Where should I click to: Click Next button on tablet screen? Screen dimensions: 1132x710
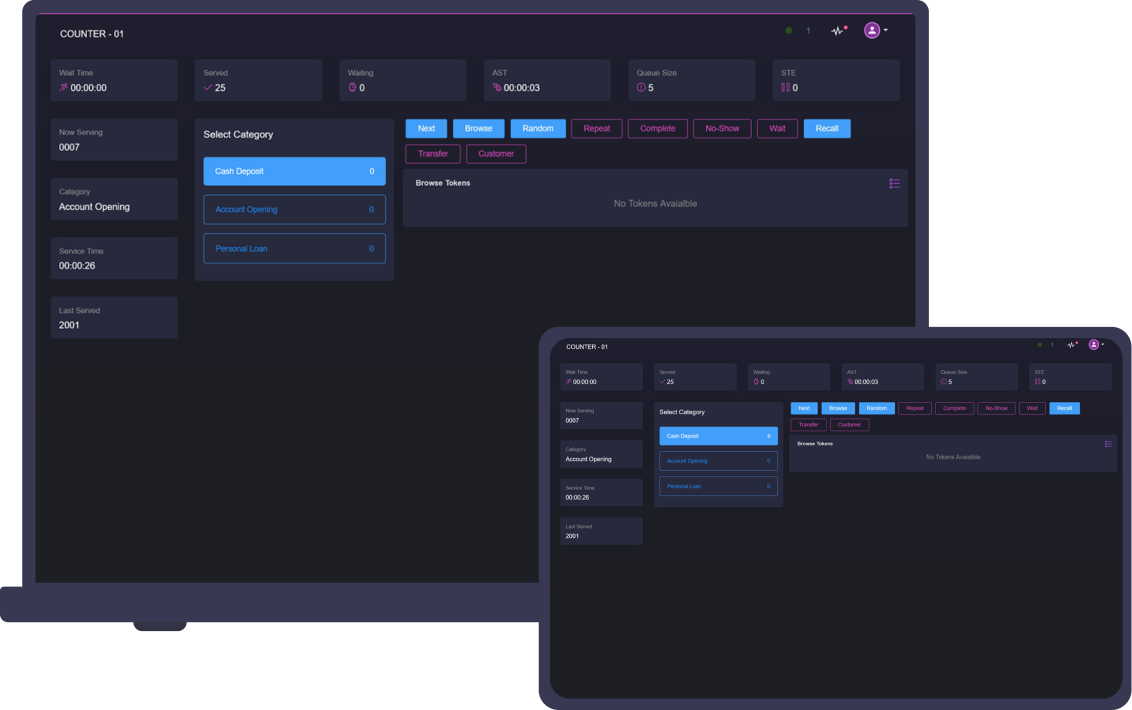[x=804, y=408]
